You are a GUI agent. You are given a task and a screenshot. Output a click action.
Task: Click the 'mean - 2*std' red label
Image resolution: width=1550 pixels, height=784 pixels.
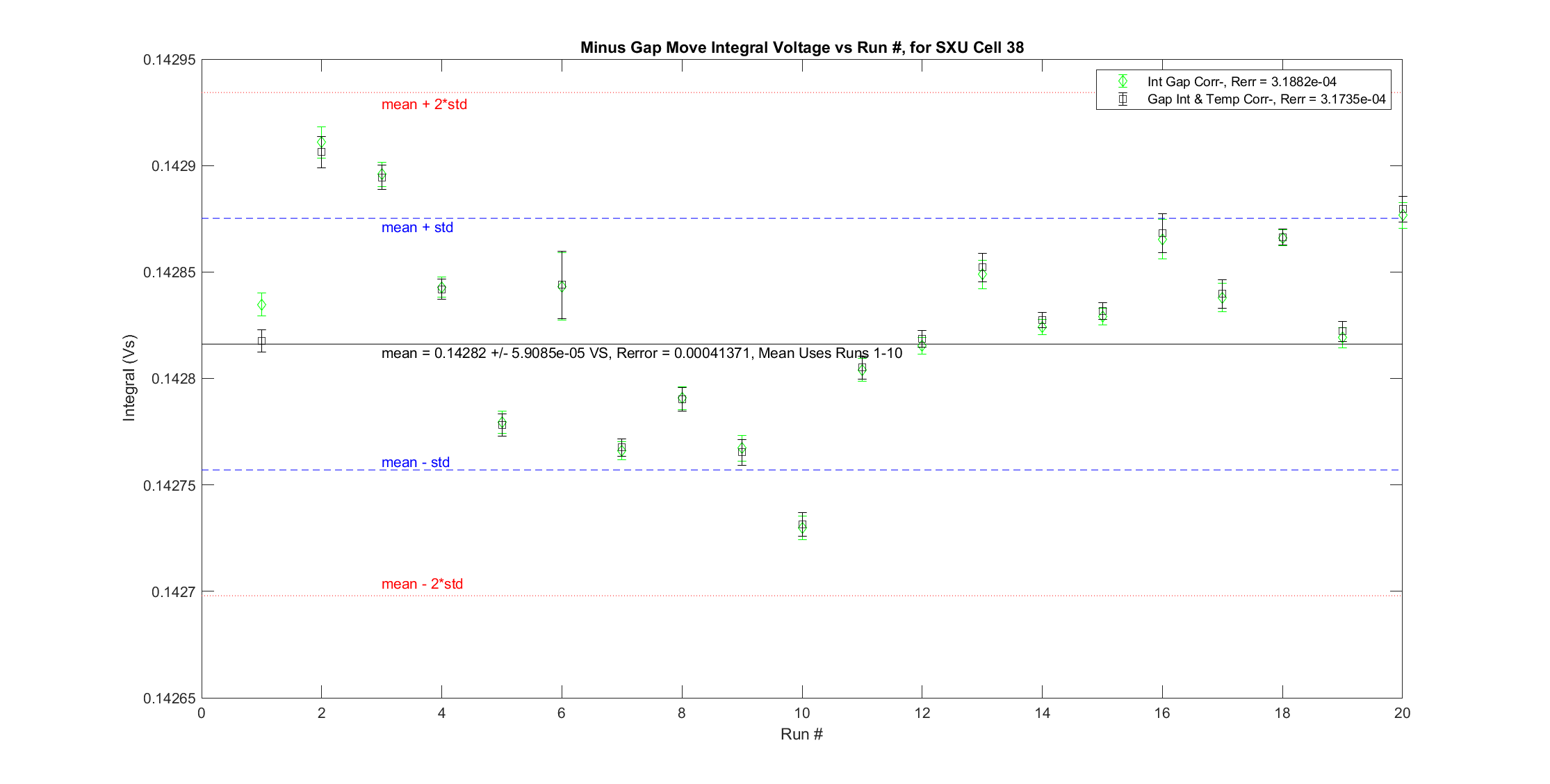tap(422, 584)
